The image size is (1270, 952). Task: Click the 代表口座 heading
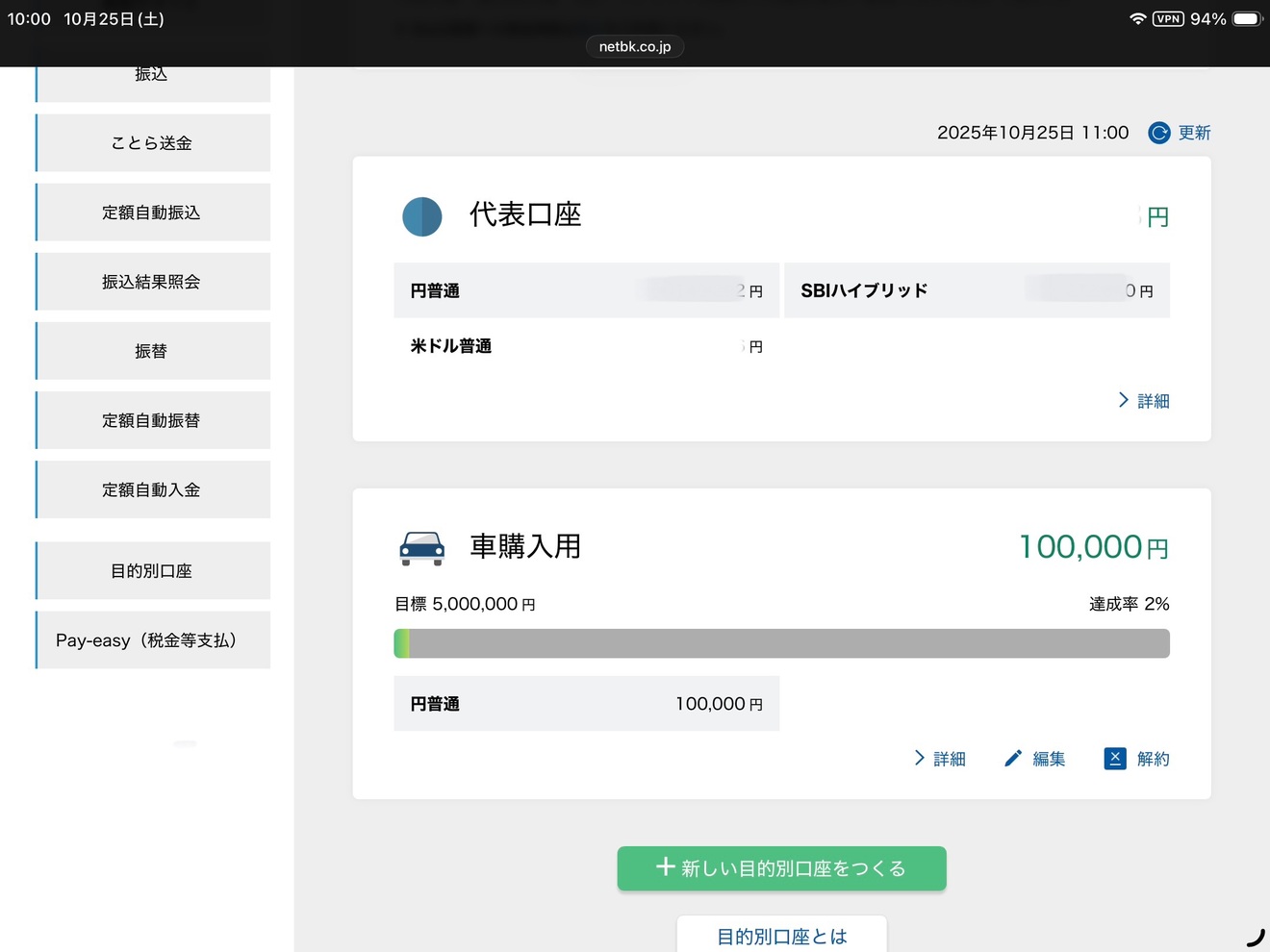[x=525, y=214]
